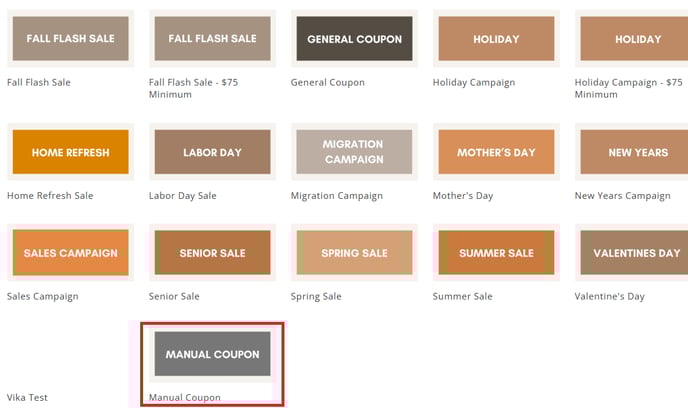Open the Spring Sale thumbnail
688x408 pixels.
(x=354, y=253)
